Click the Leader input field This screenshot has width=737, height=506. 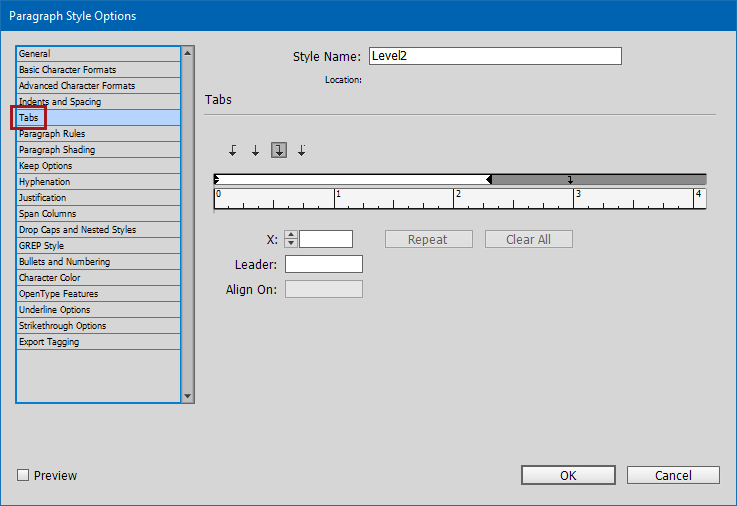[x=324, y=264]
